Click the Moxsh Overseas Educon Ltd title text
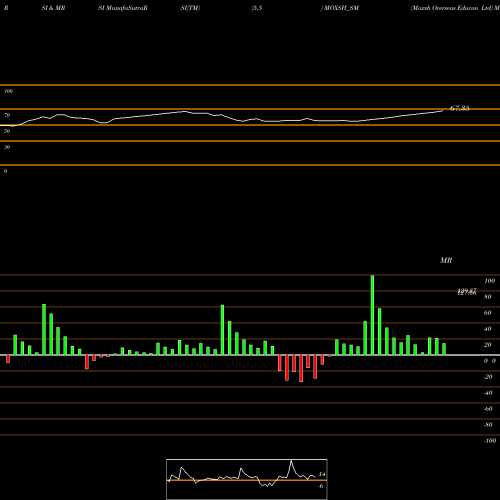 452,8
